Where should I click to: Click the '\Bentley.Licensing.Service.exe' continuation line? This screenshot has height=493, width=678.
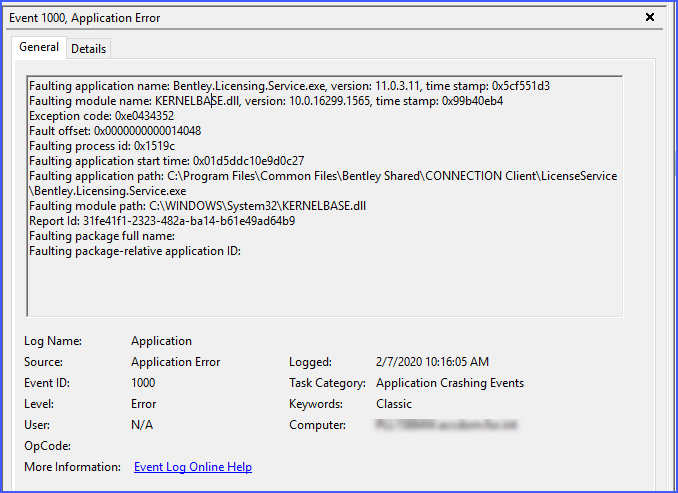point(108,191)
